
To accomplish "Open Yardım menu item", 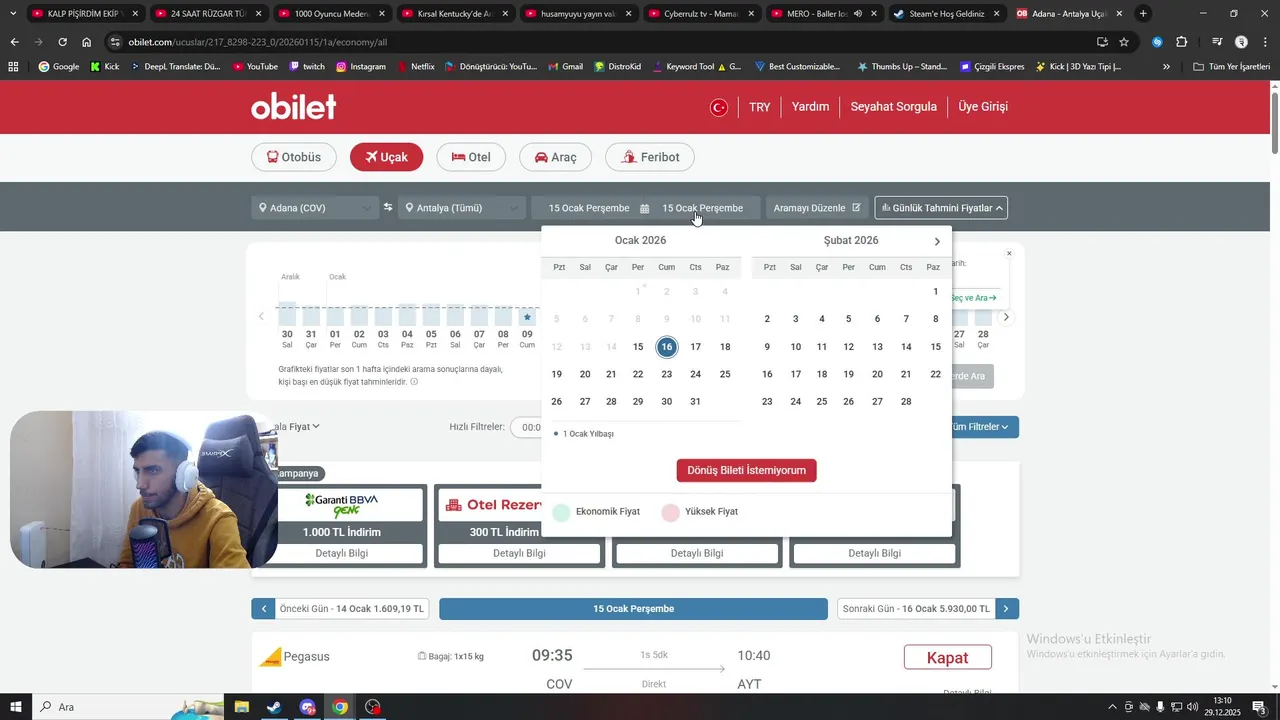I will click(x=810, y=107).
